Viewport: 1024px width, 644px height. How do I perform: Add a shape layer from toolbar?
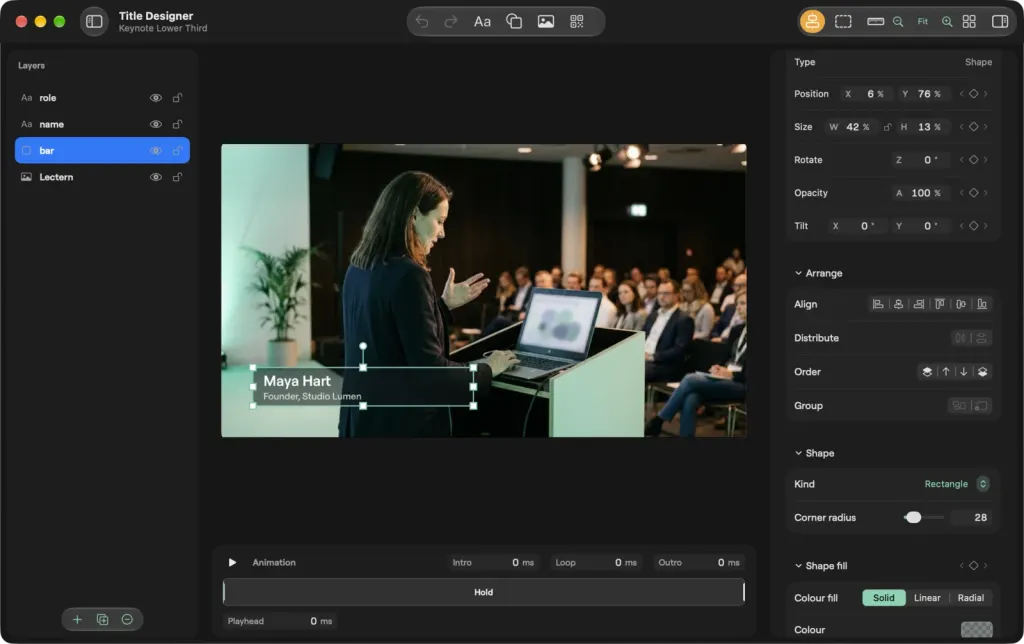click(x=514, y=22)
